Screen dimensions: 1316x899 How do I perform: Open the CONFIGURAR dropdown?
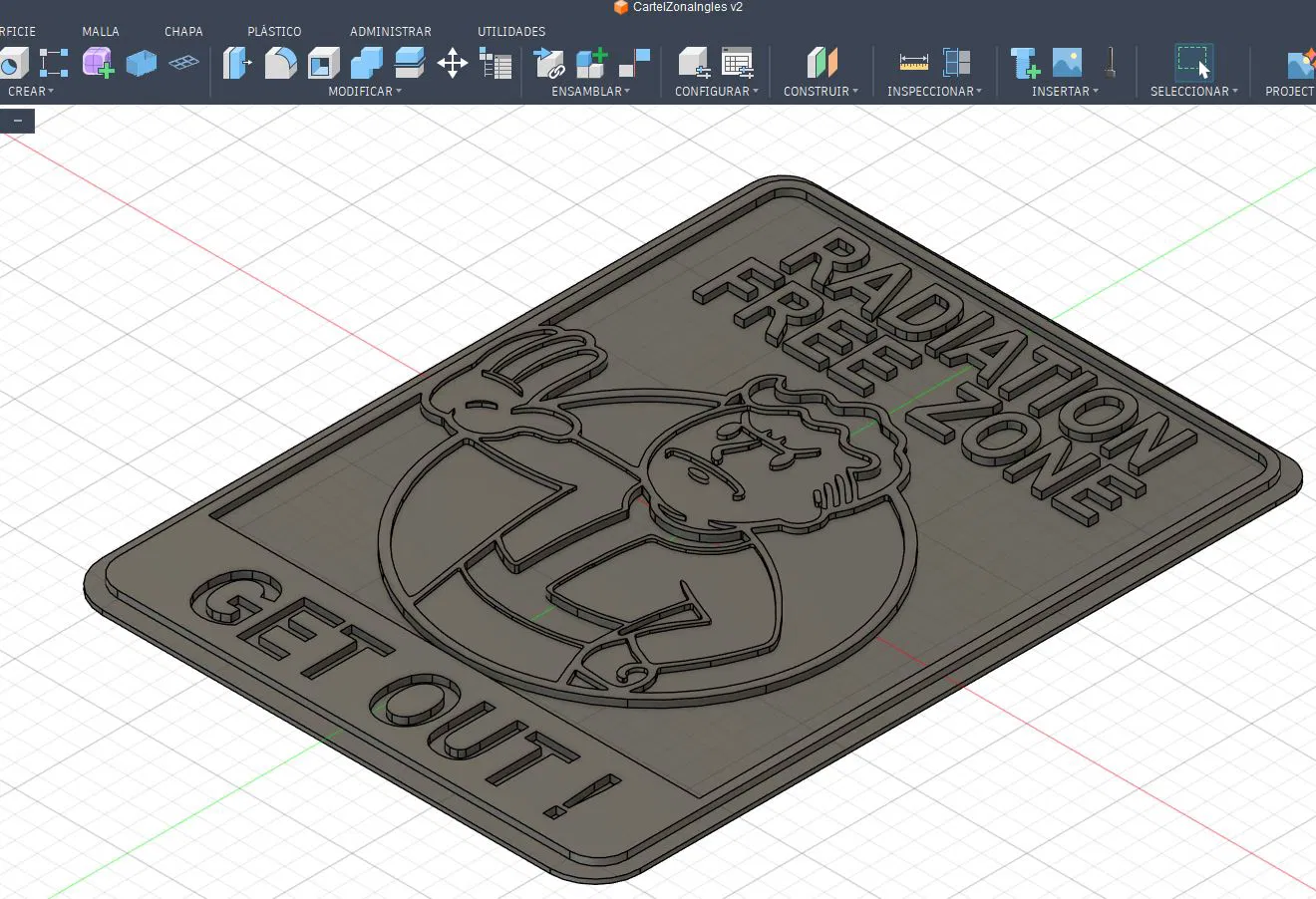click(x=717, y=91)
